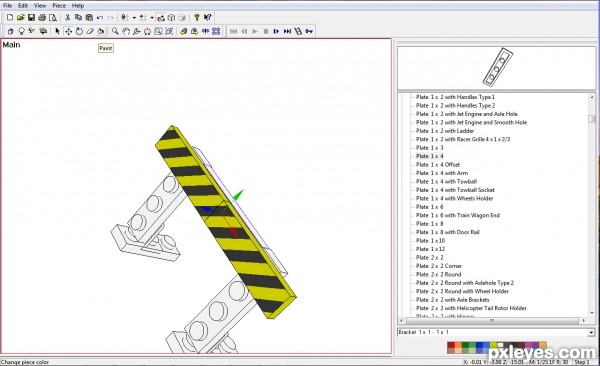
Task: Select 'Plate 2 x 2 Round' item
Action: 439,274
